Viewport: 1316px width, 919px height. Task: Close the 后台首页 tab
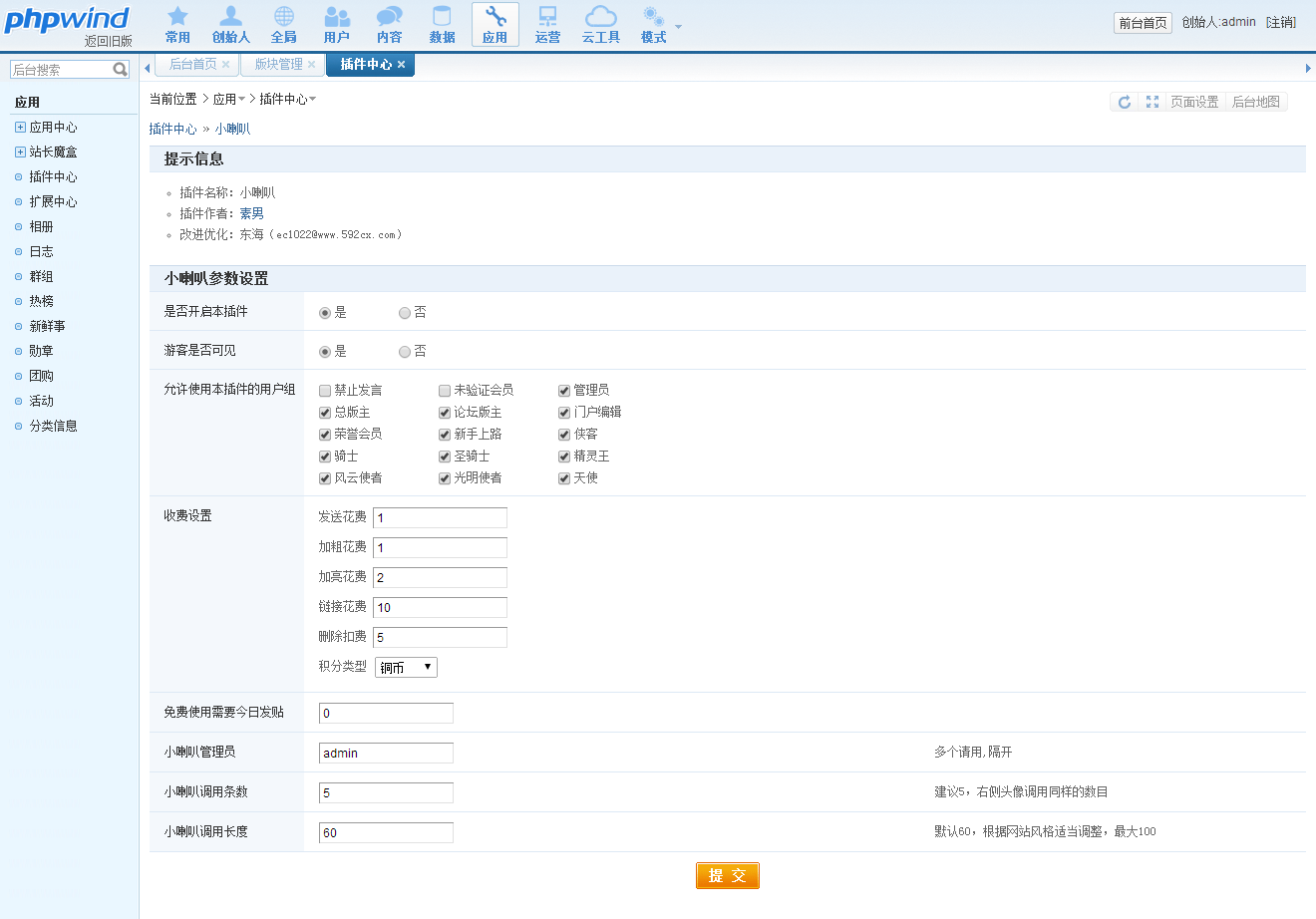226,65
